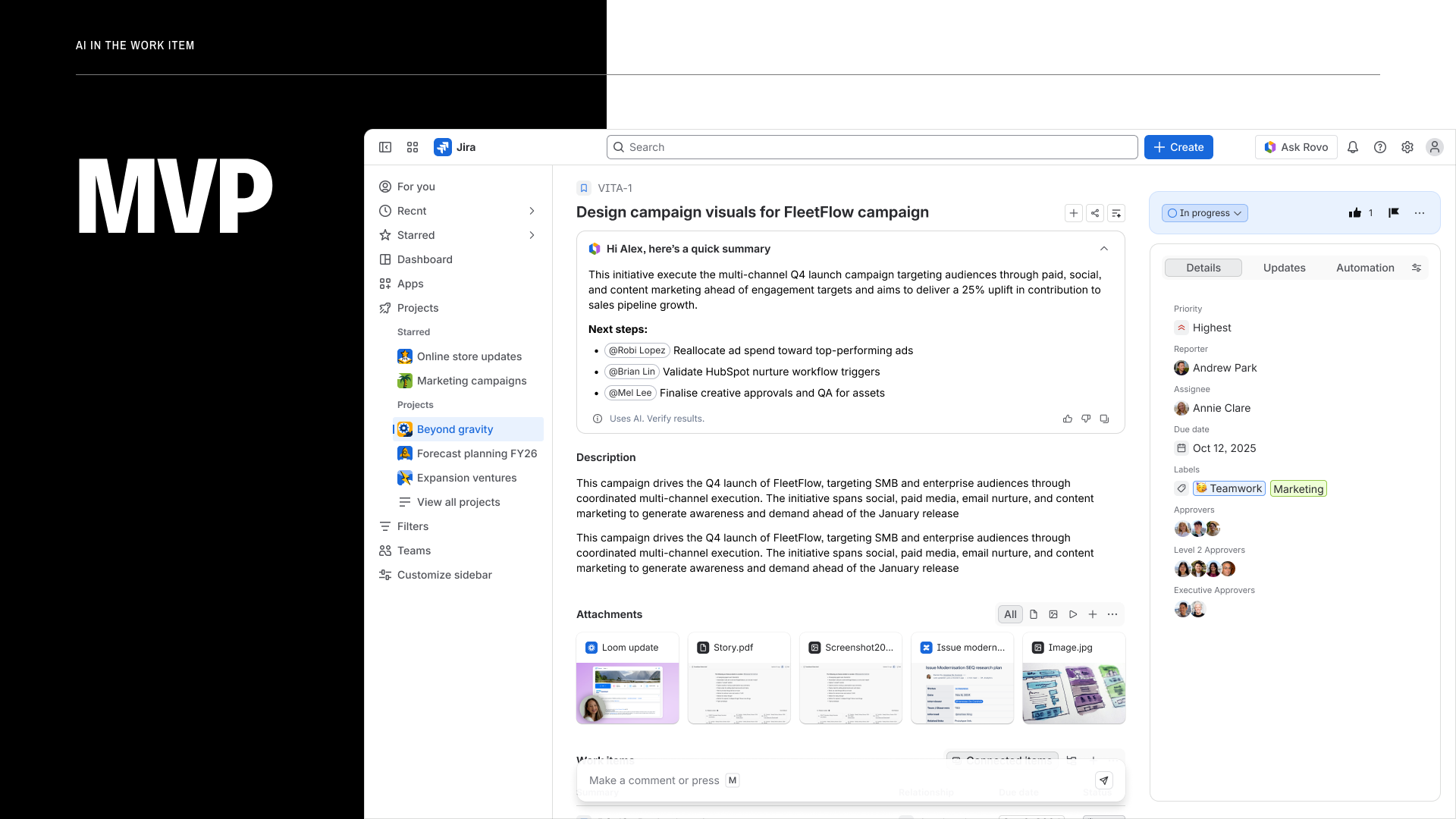Screen dimensions: 1456x819
Task: Open the Loom update attachment
Action: pos(628,678)
